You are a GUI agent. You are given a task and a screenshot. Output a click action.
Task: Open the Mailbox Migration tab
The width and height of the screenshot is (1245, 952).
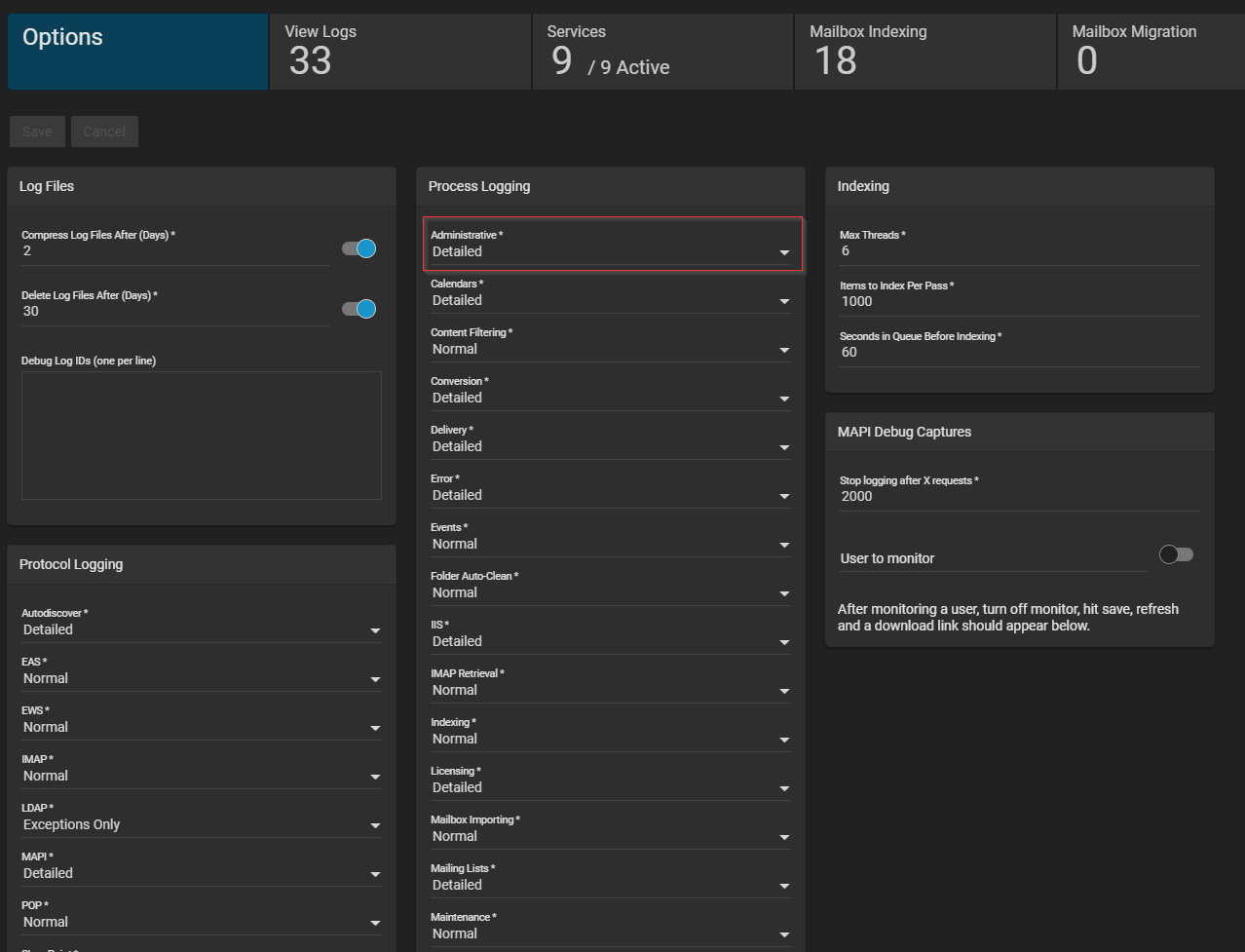(x=1150, y=52)
